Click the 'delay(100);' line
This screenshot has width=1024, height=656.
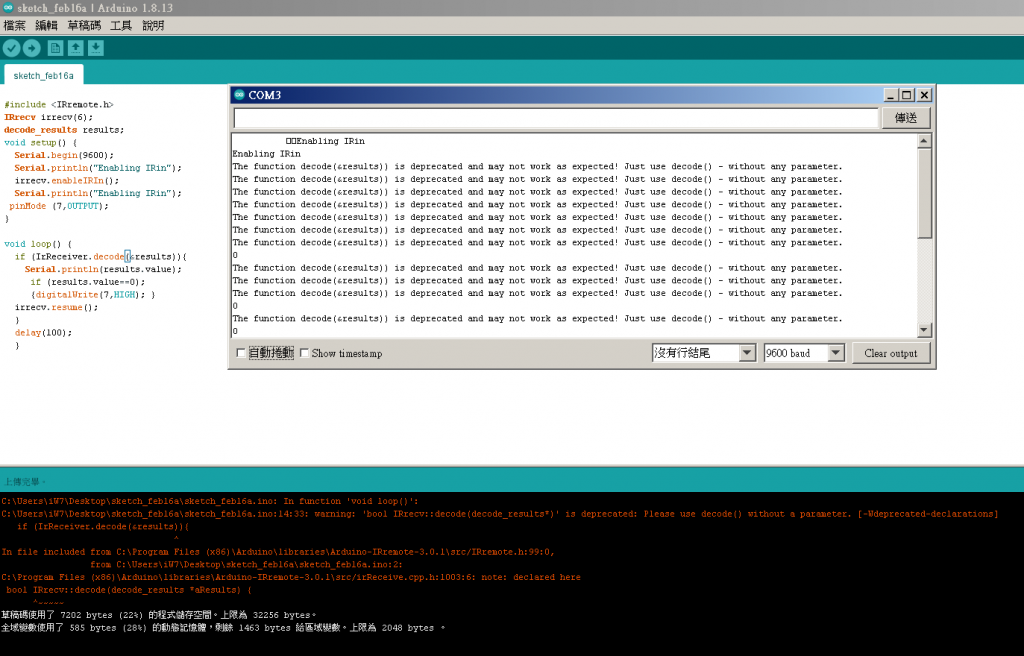point(43,333)
